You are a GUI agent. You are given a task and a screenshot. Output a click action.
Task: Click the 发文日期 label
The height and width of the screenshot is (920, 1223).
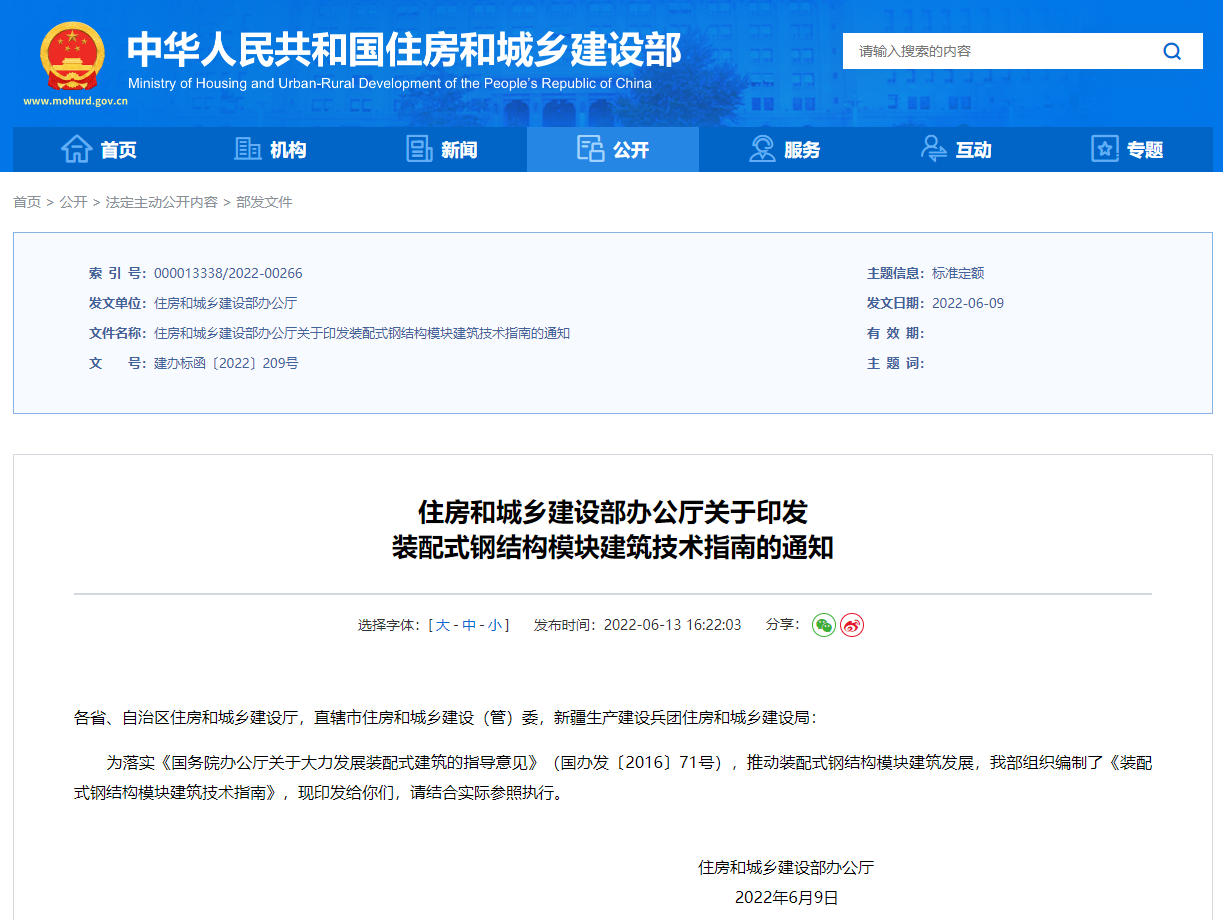coord(897,303)
